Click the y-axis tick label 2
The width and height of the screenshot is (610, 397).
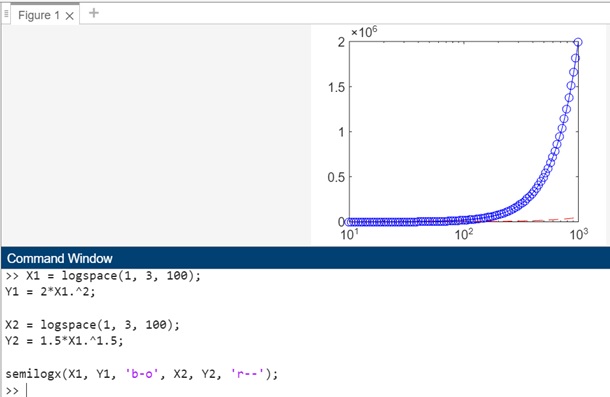point(341,42)
